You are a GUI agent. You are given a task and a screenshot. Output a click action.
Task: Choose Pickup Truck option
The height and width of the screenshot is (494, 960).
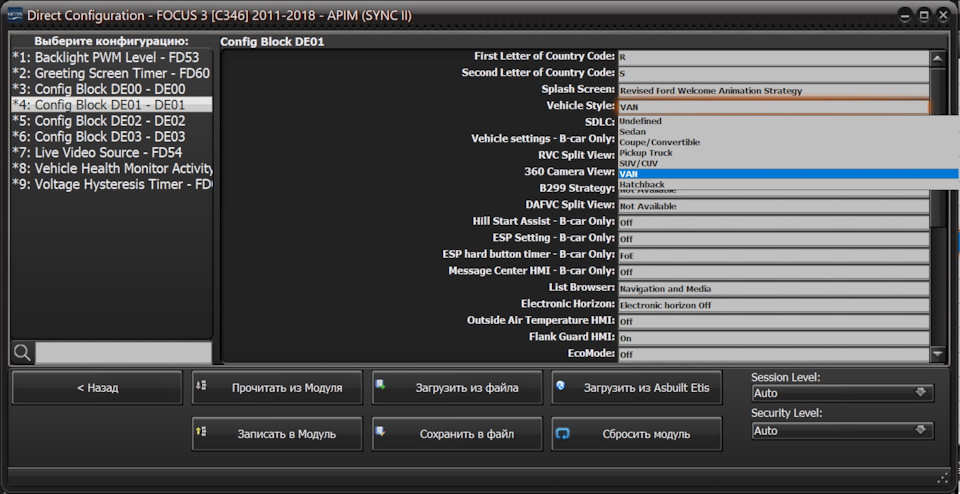[x=789, y=152]
